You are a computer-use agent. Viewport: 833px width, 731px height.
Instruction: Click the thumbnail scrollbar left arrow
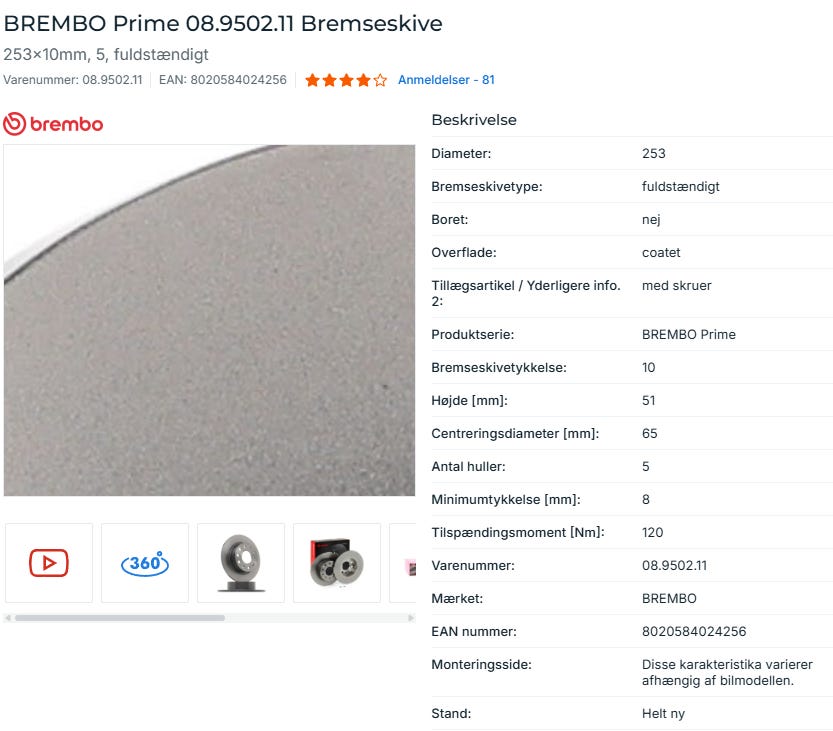[x=7, y=618]
